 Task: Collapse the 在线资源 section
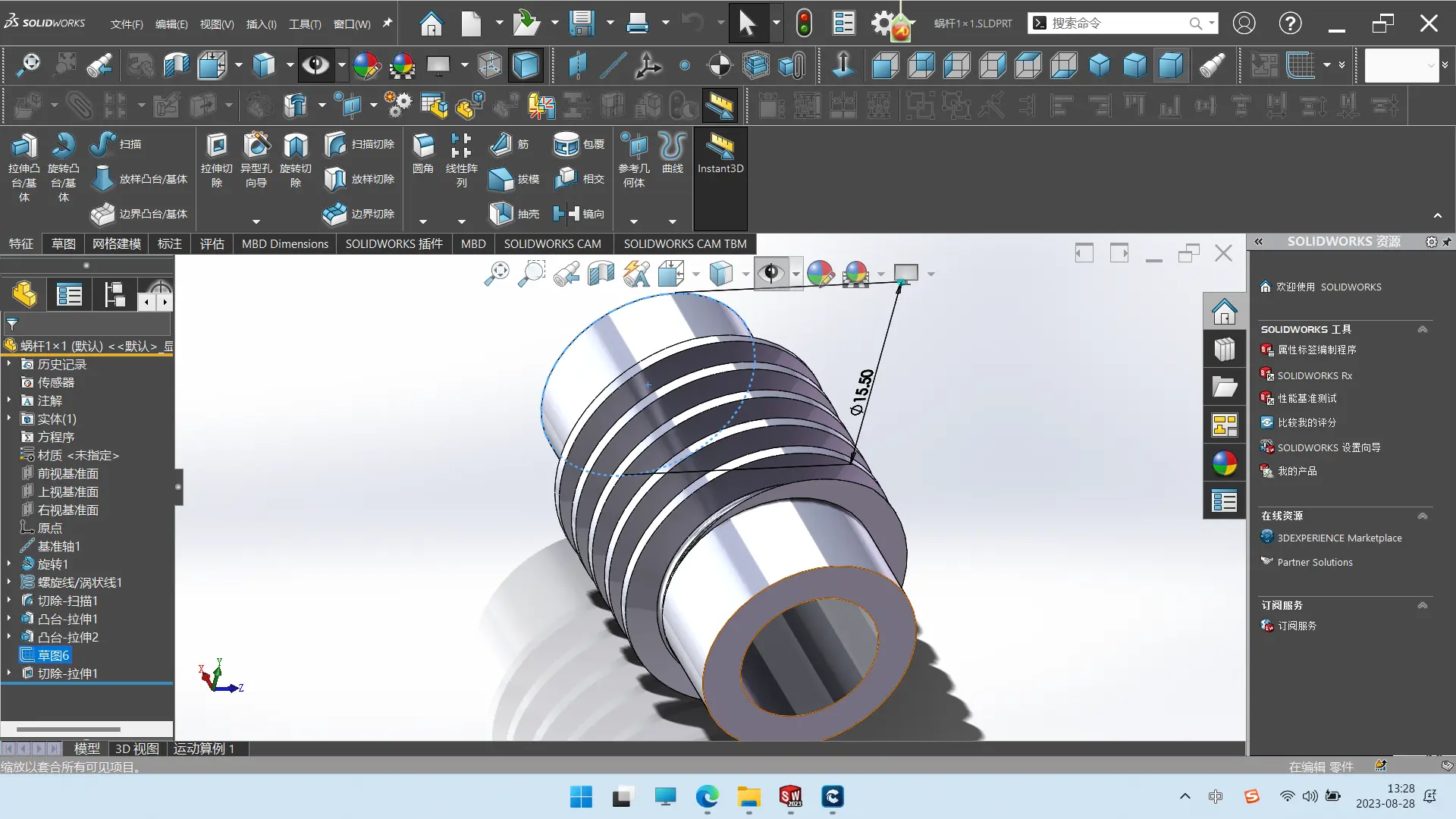(1423, 516)
